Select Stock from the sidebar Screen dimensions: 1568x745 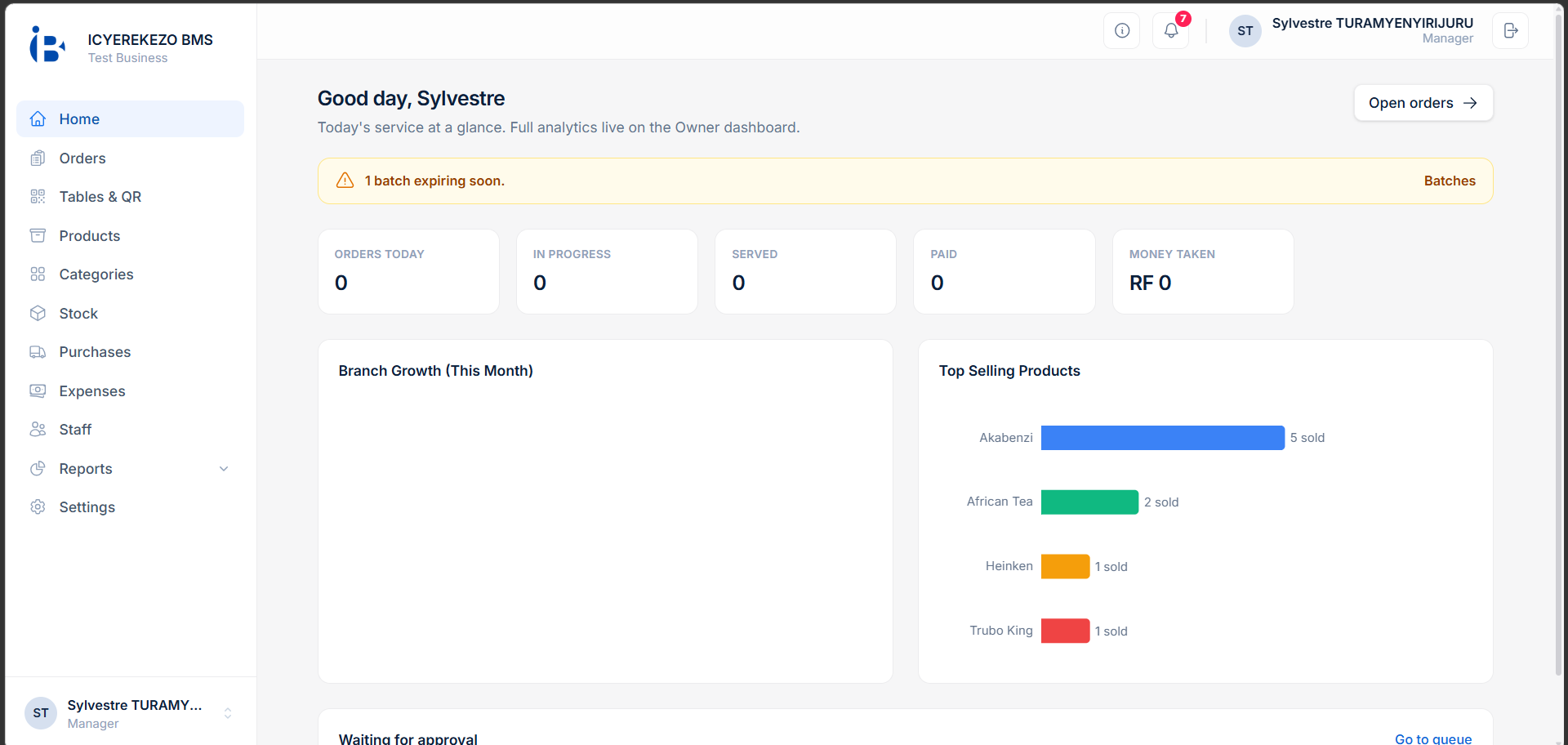131,314
